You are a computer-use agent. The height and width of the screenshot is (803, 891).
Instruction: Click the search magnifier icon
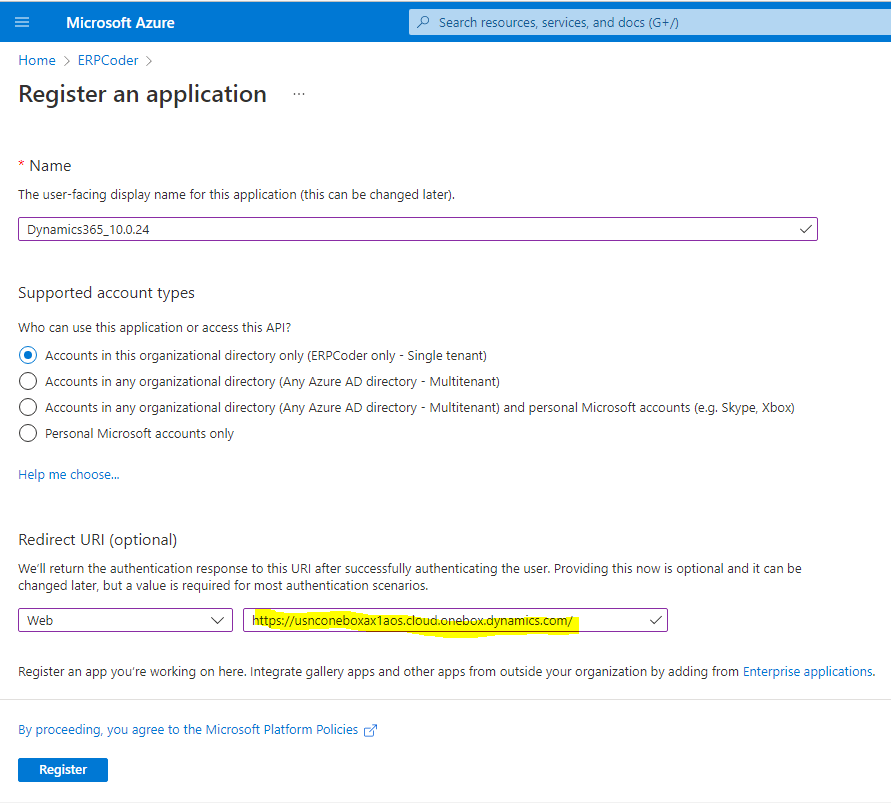(423, 22)
